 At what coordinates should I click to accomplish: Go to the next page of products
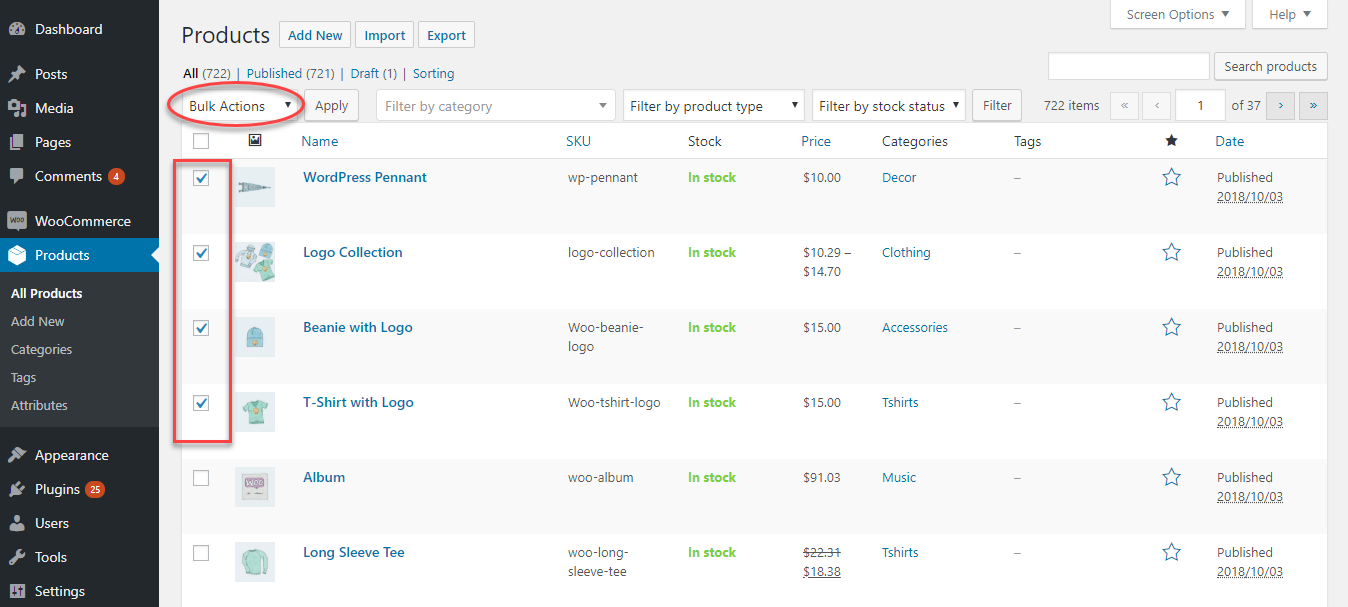pyautogui.click(x=1281, y=105)
